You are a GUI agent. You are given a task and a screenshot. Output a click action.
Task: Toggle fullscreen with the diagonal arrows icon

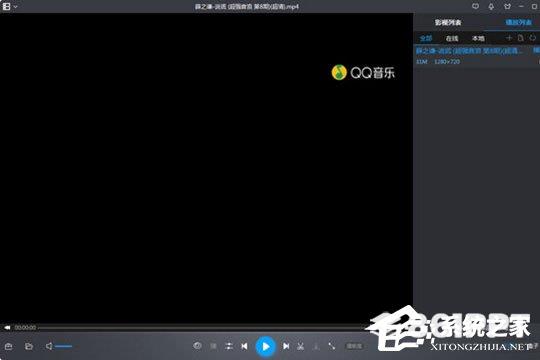tap(331, 346)
